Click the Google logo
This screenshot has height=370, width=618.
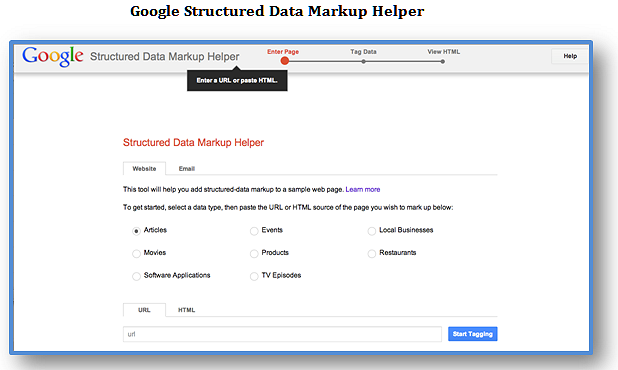coord(53,56)
